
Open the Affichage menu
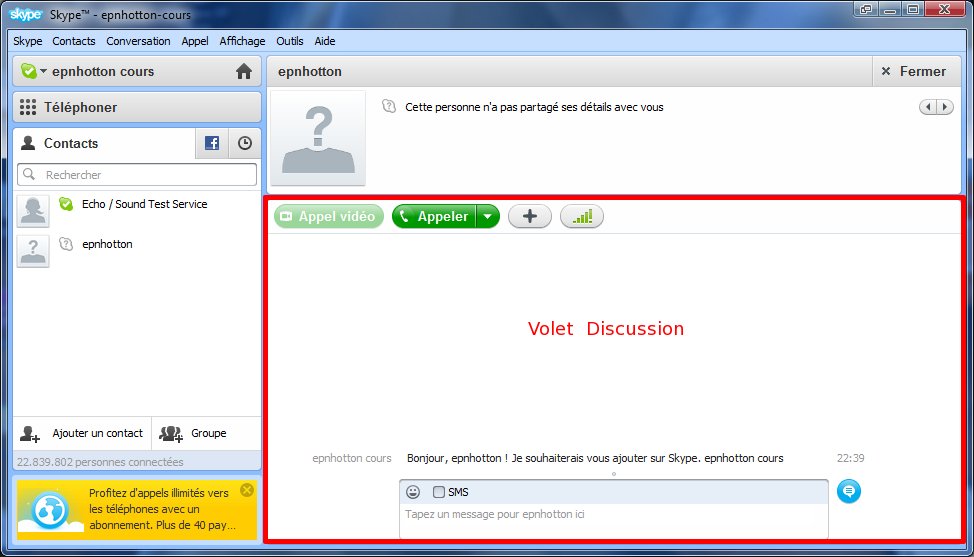click(242, 41)
